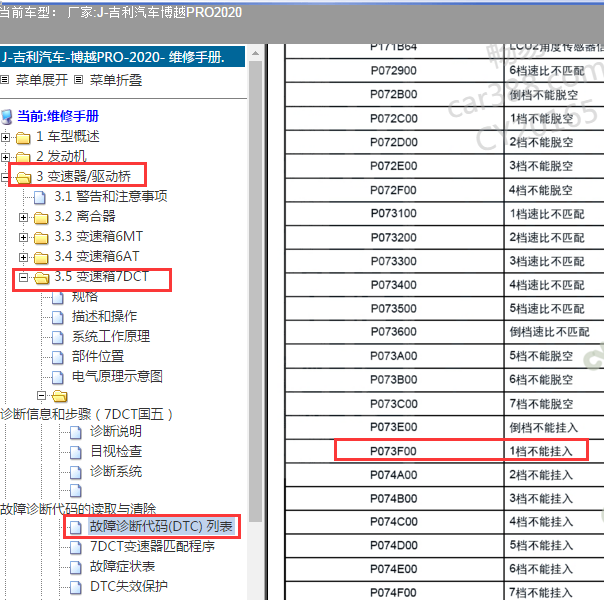The image size is (604, 600).
Task: Click the open folder icon of 3 变速器/驱动桥
Action: [23, 178]
